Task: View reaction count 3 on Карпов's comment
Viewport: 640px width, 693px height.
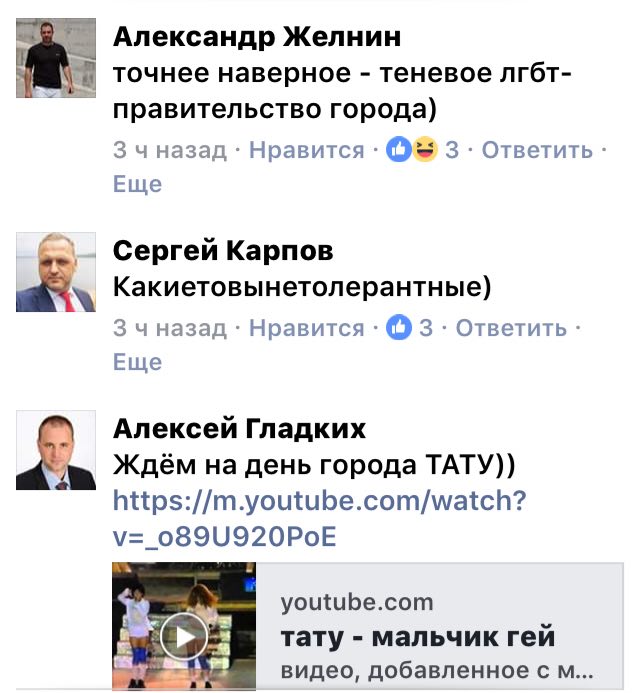Action: point(426,328)
